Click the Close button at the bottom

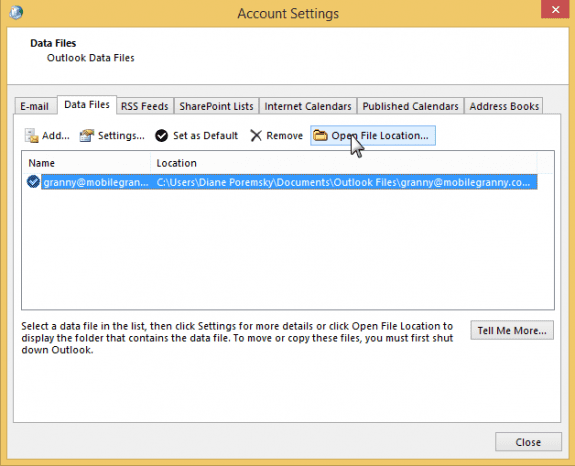coord(528,442)
